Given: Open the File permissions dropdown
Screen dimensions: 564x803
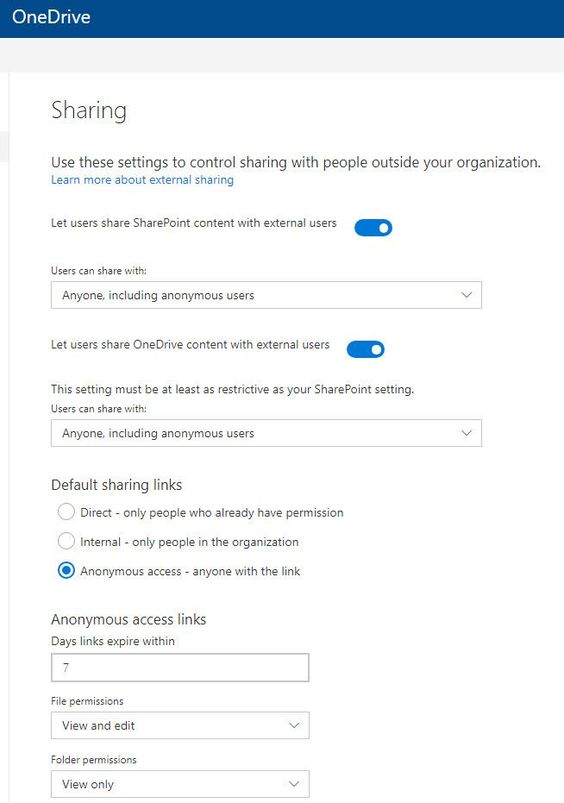Looking at the screenshot, I should tap(180, 725).
